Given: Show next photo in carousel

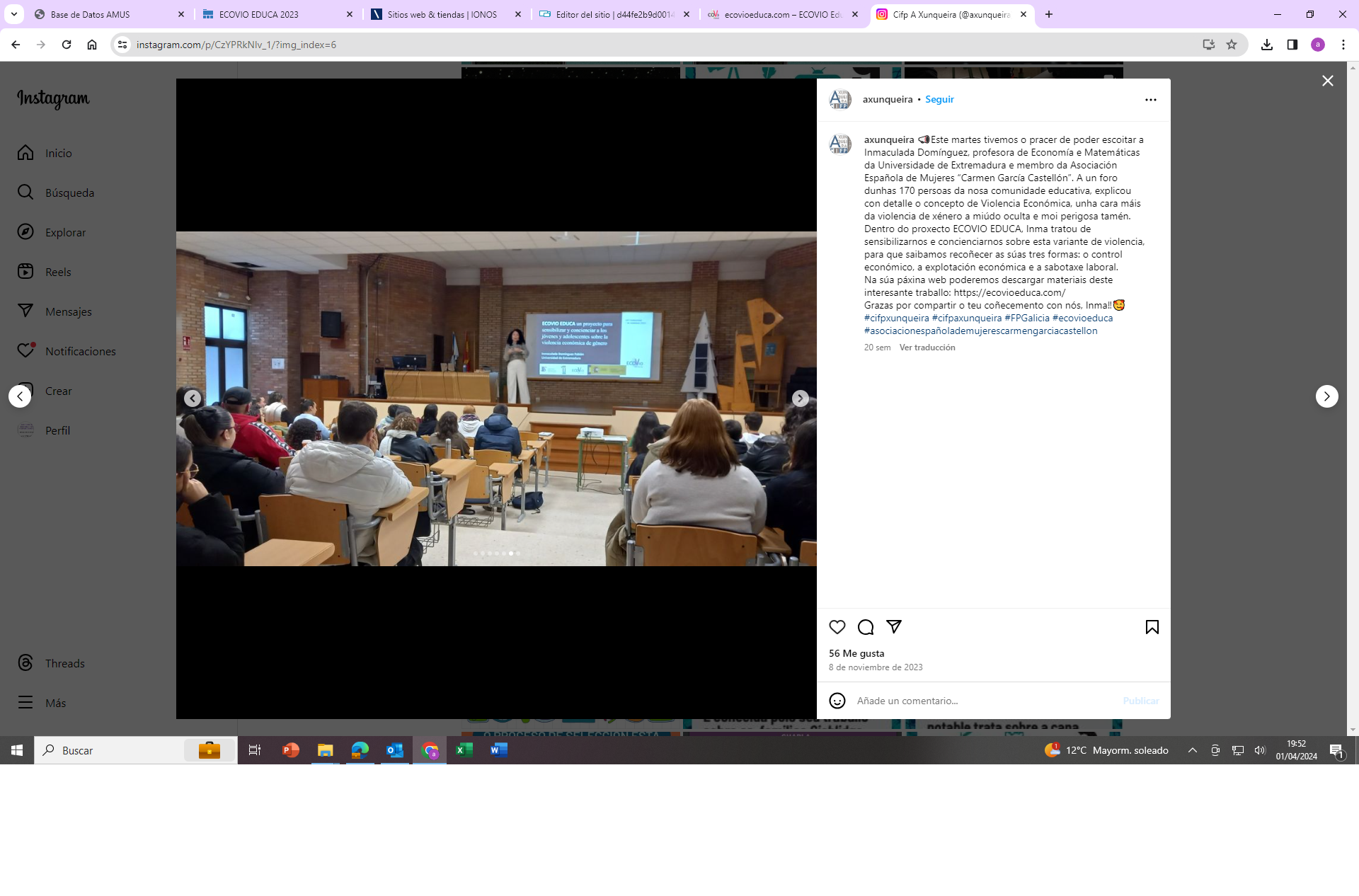Looking at the screenshot, I should pyautogui.click(x=800, y=398).
